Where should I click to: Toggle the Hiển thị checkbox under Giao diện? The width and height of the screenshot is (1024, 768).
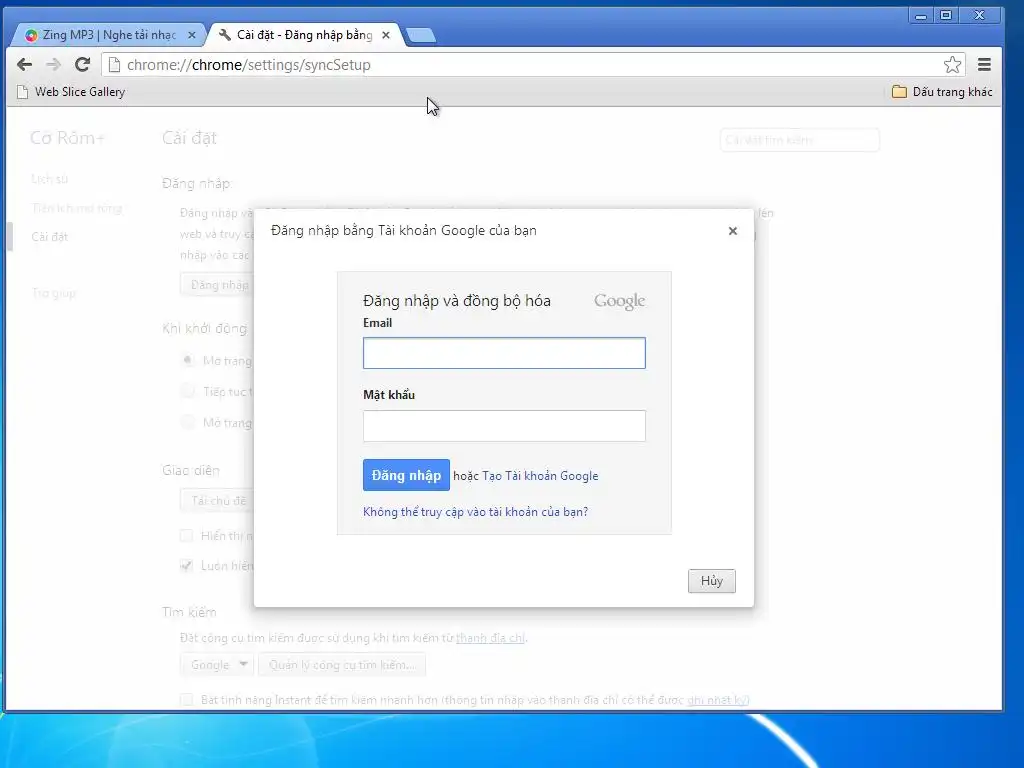187,536
